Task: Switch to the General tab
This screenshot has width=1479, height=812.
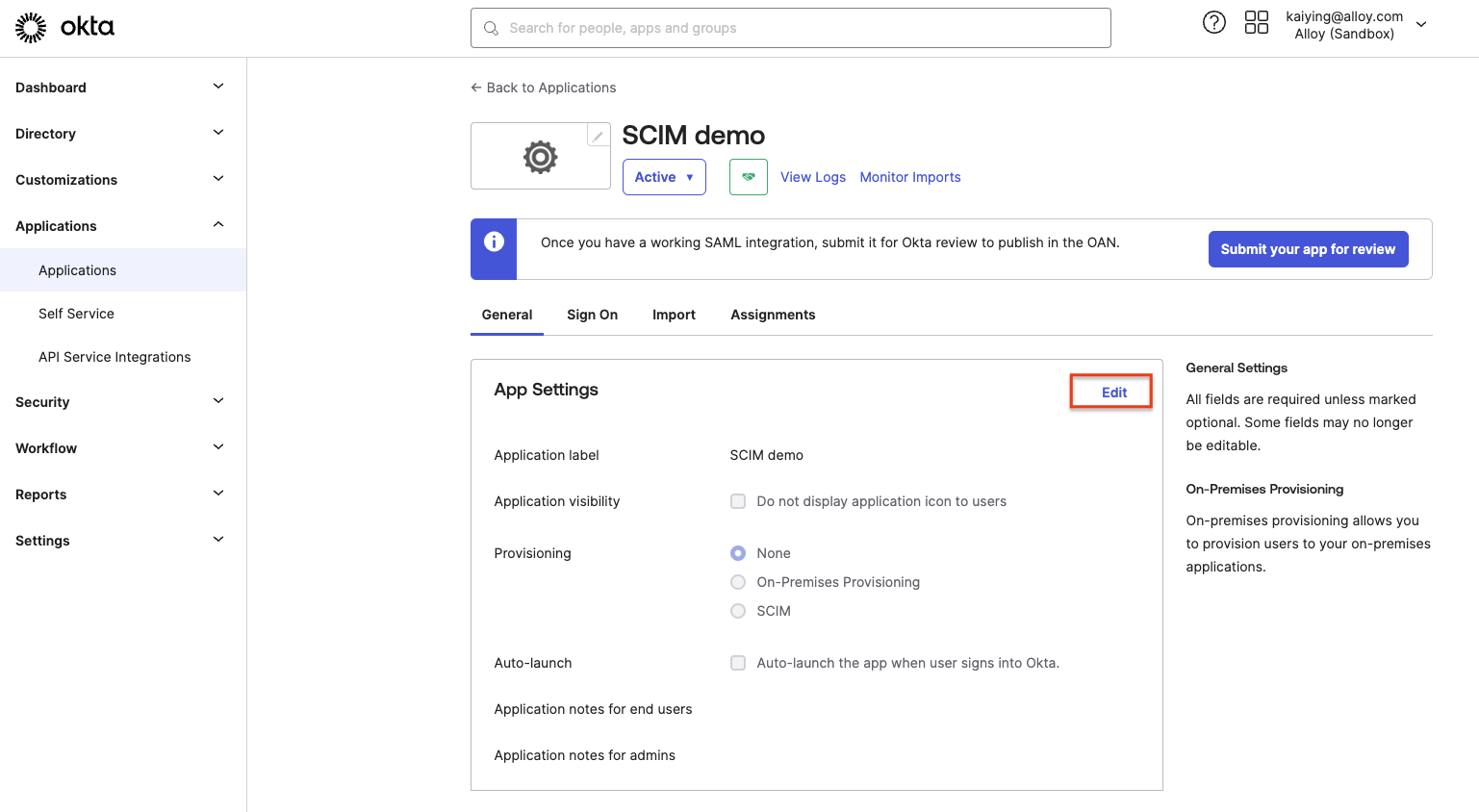Action: (x=507, y=315)
